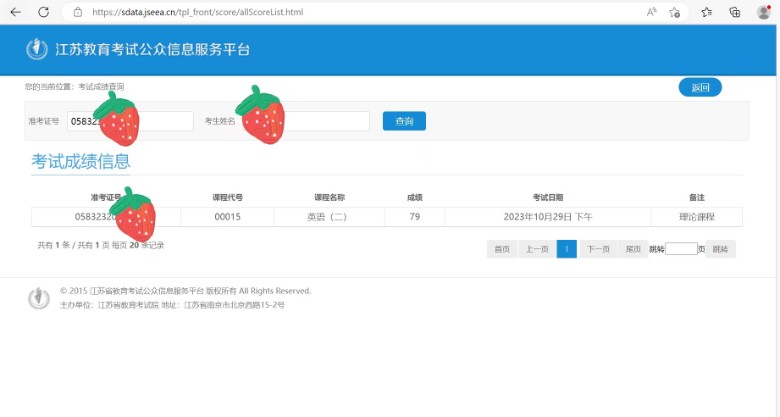Click the browser back arrow
Image resolution: width=780 pixels, height=417 pixels.
(15, 12)
